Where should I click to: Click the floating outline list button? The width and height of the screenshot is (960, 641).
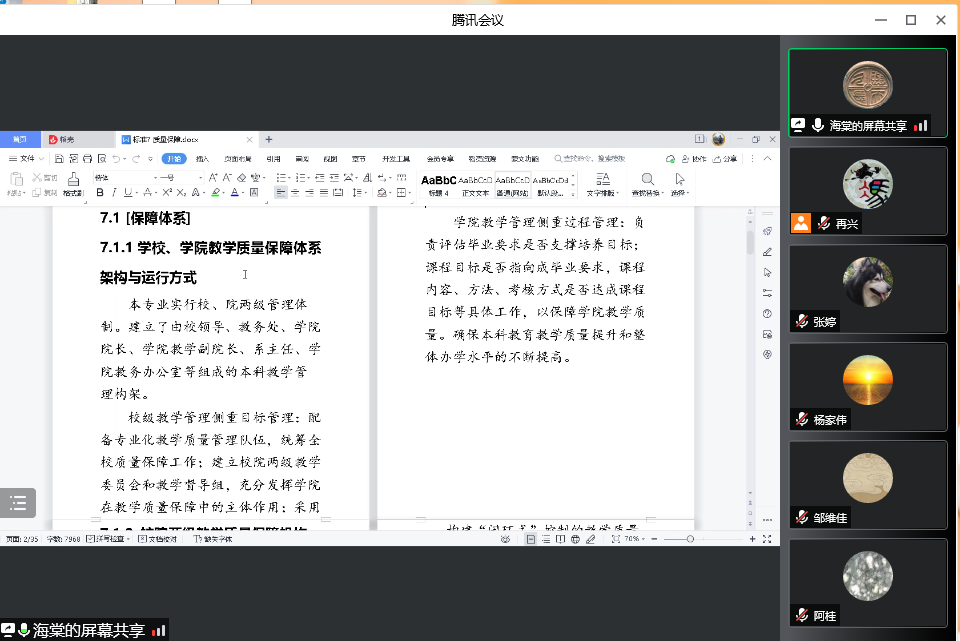point(18,503)
